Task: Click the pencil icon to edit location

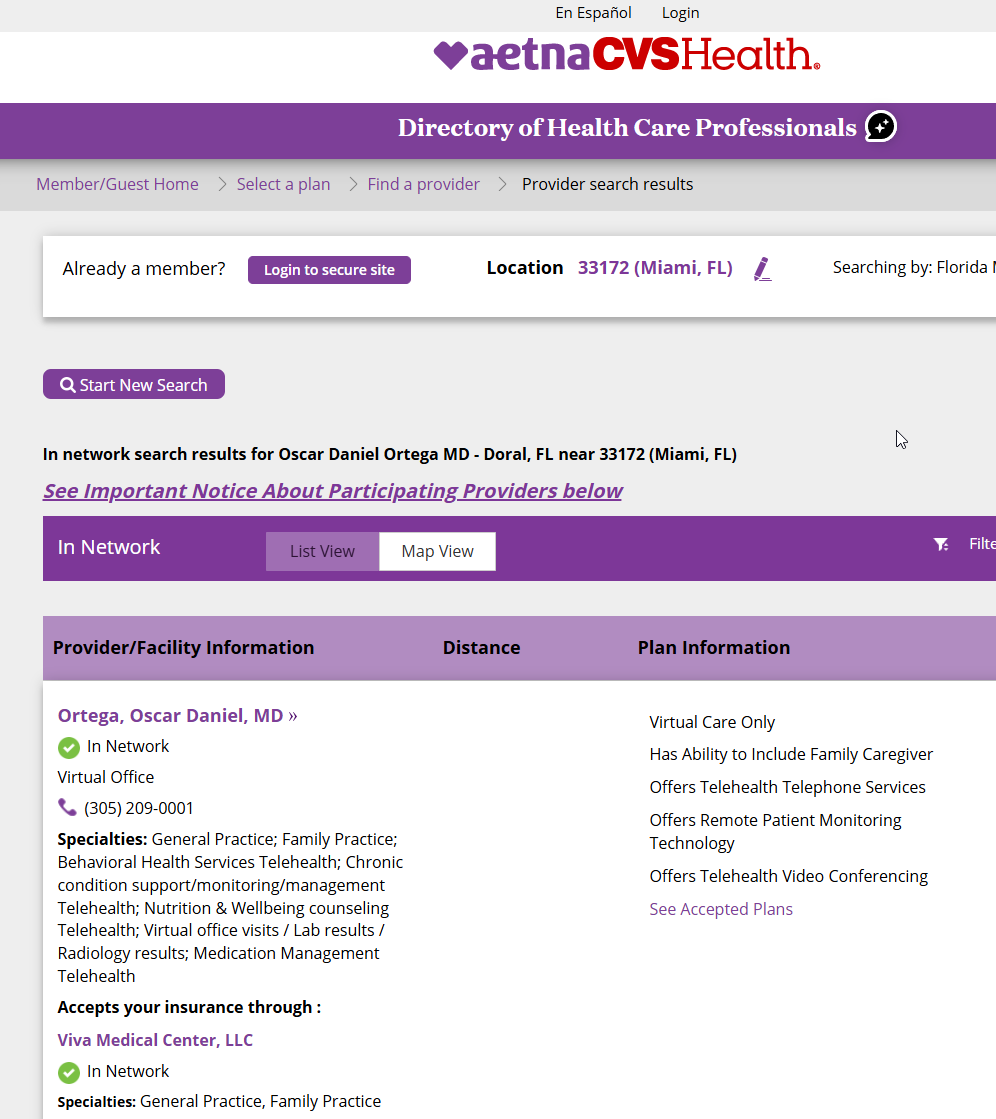Action: pos(762,269)
